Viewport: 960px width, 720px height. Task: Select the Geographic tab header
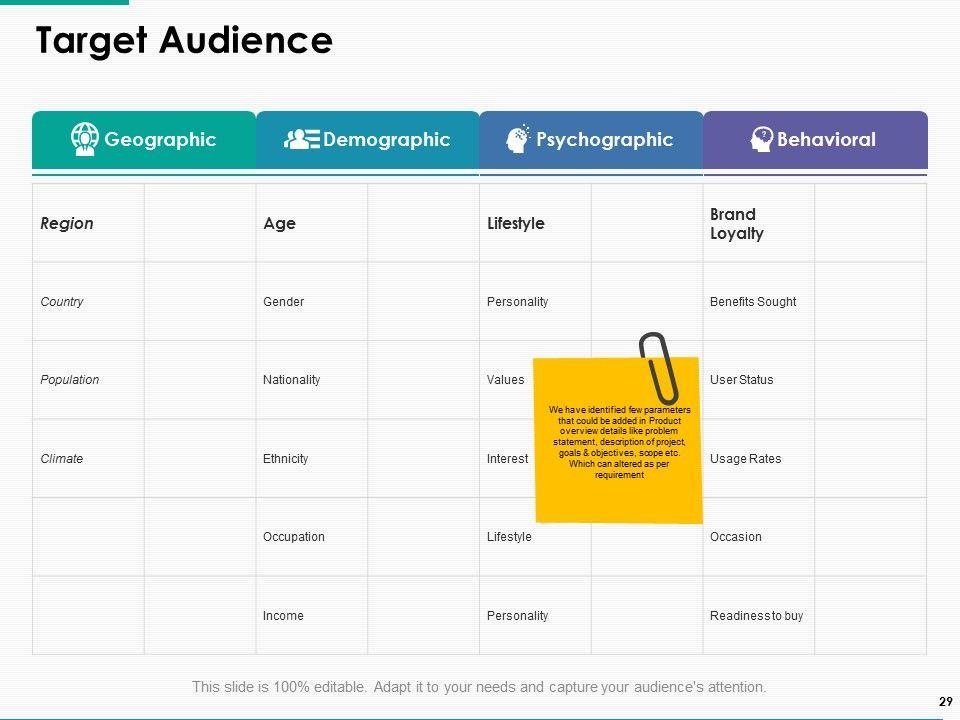144,140
